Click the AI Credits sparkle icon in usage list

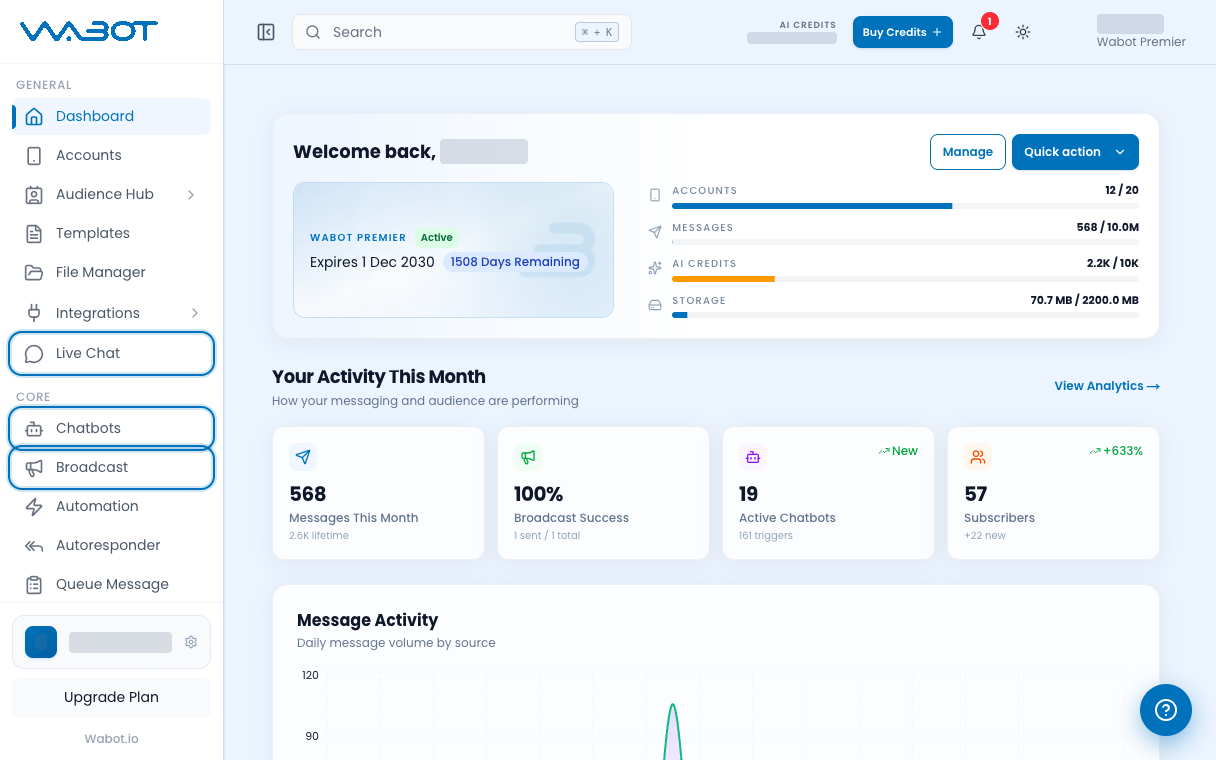[655, 267]
